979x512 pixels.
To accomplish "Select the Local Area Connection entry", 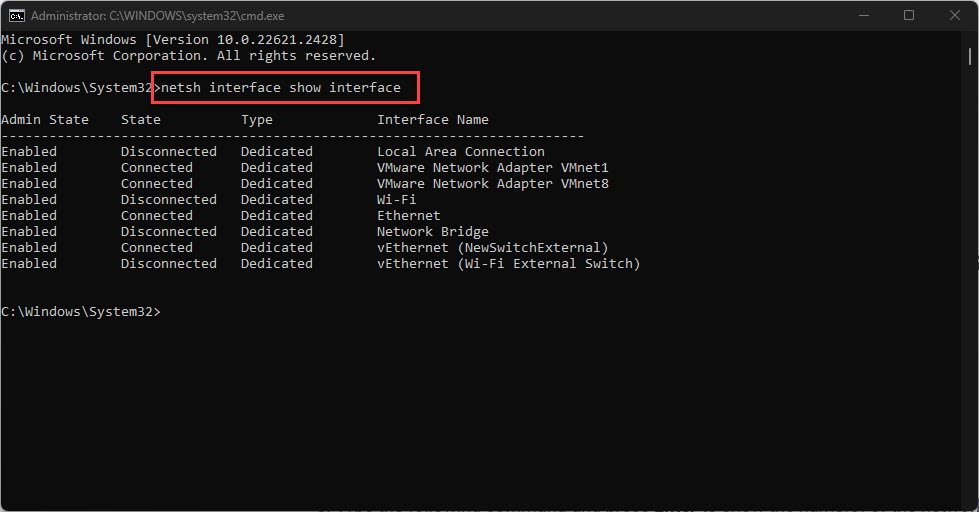I will [x=461, y=152].
